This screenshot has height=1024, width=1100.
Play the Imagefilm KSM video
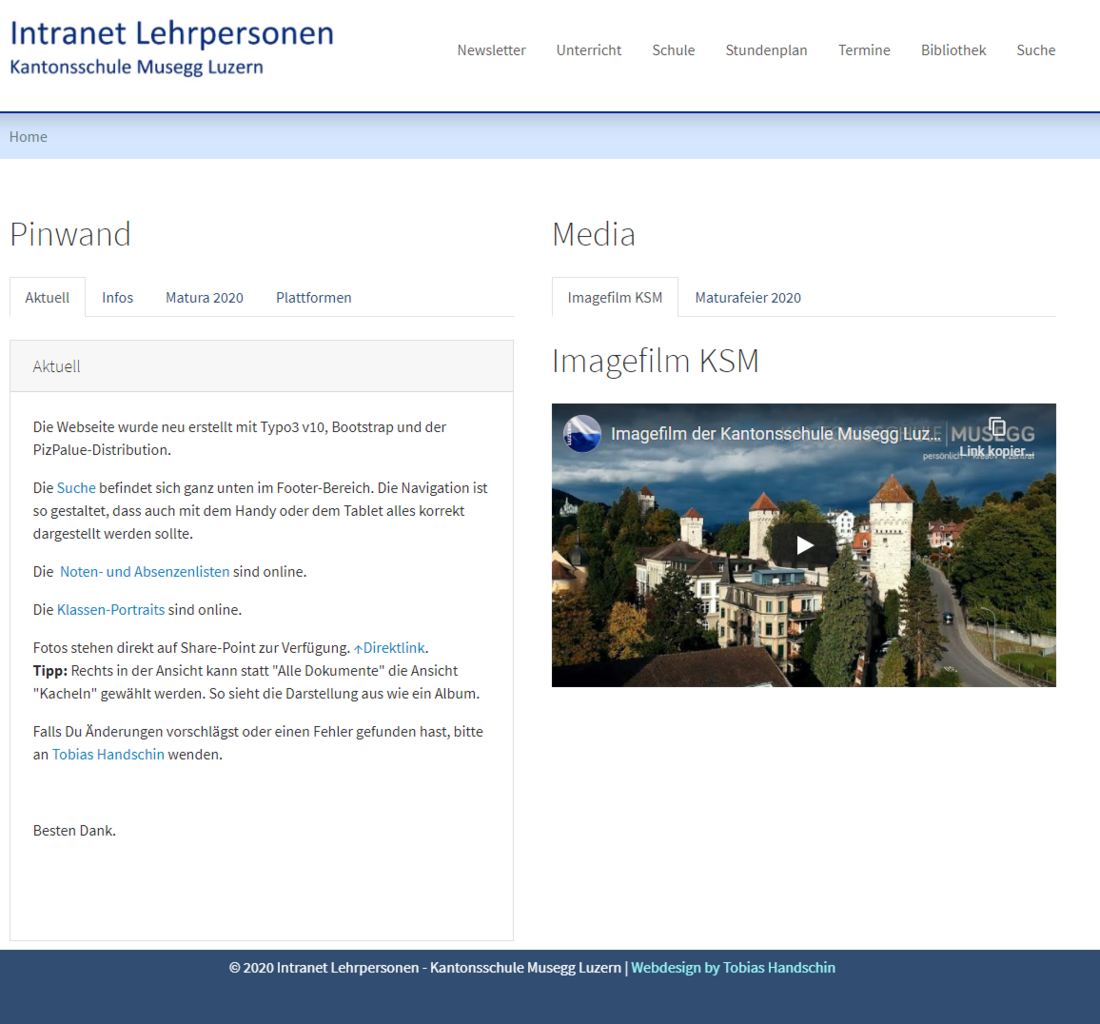(x=803, y=545)
